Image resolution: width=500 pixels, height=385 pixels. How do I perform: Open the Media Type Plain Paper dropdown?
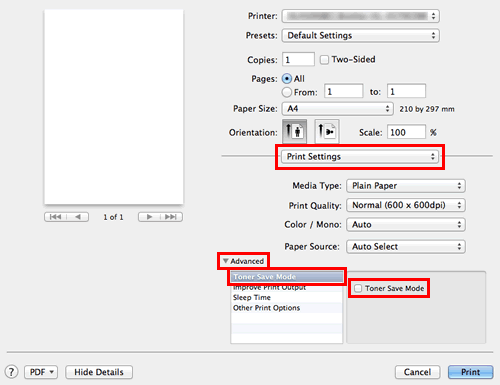tap(406, 186)
